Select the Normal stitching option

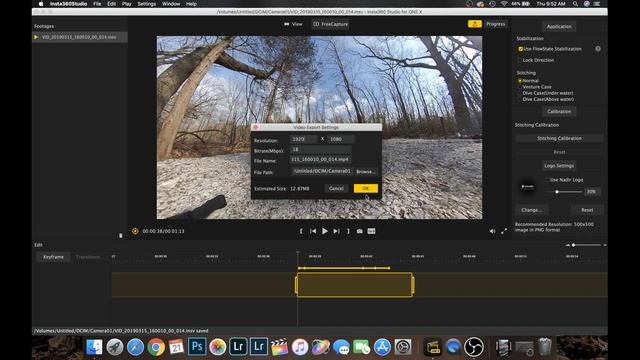click(520, 81)
